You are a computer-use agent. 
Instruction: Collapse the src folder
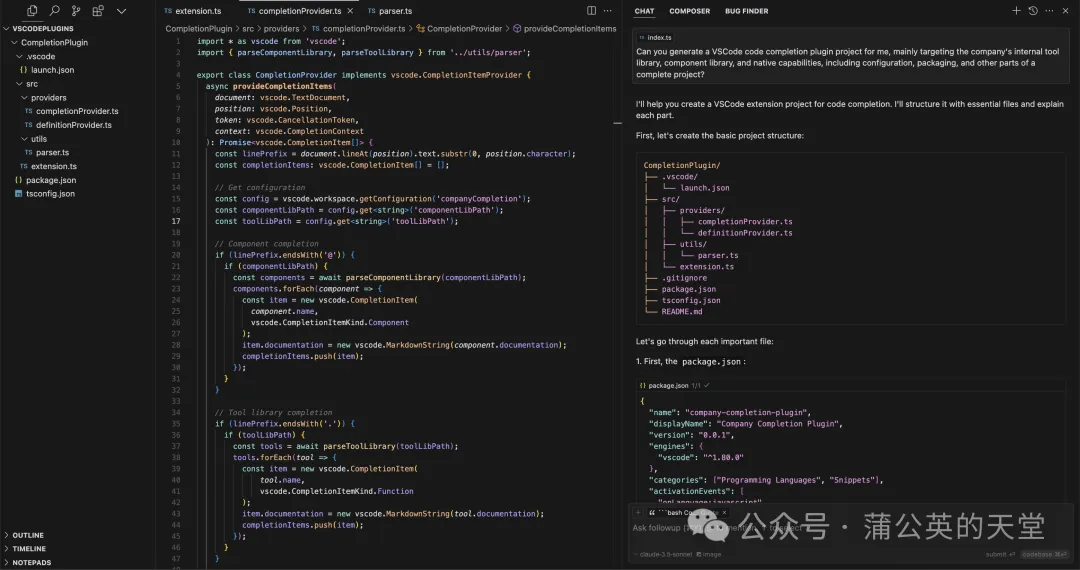[x=28, y=84]
